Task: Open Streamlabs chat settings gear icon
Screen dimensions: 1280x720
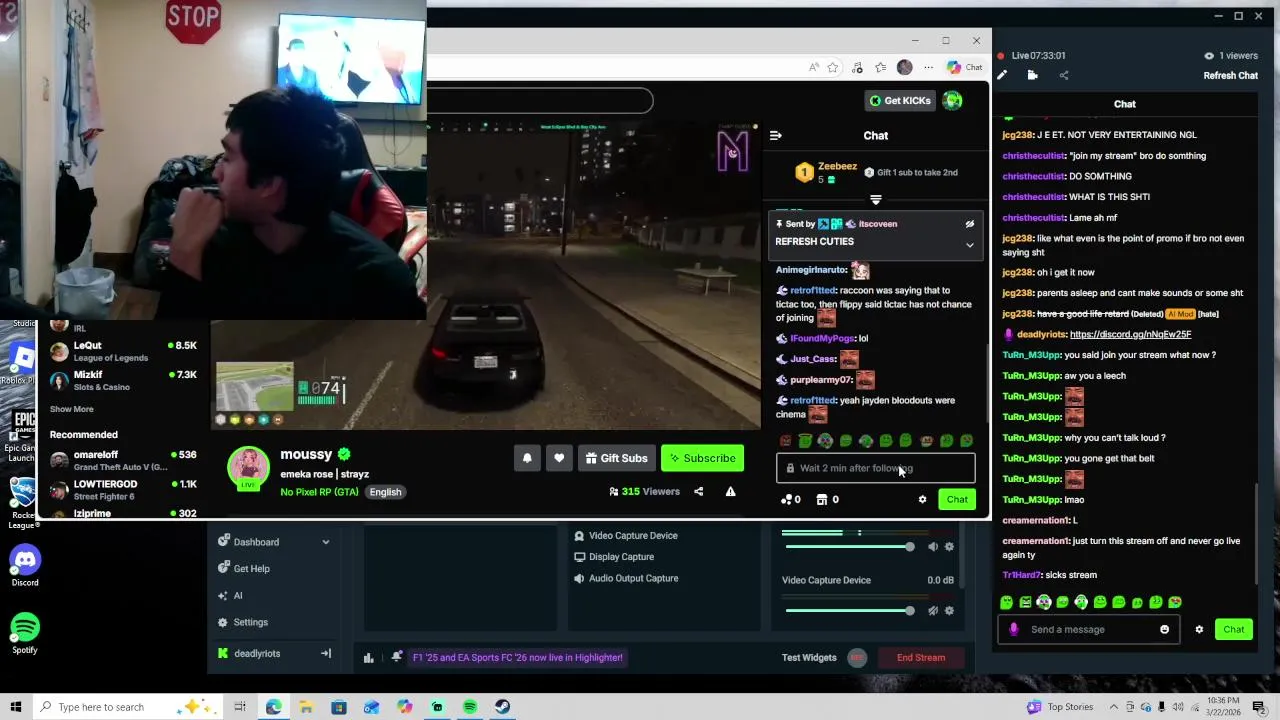Action: pos(1199,629)
